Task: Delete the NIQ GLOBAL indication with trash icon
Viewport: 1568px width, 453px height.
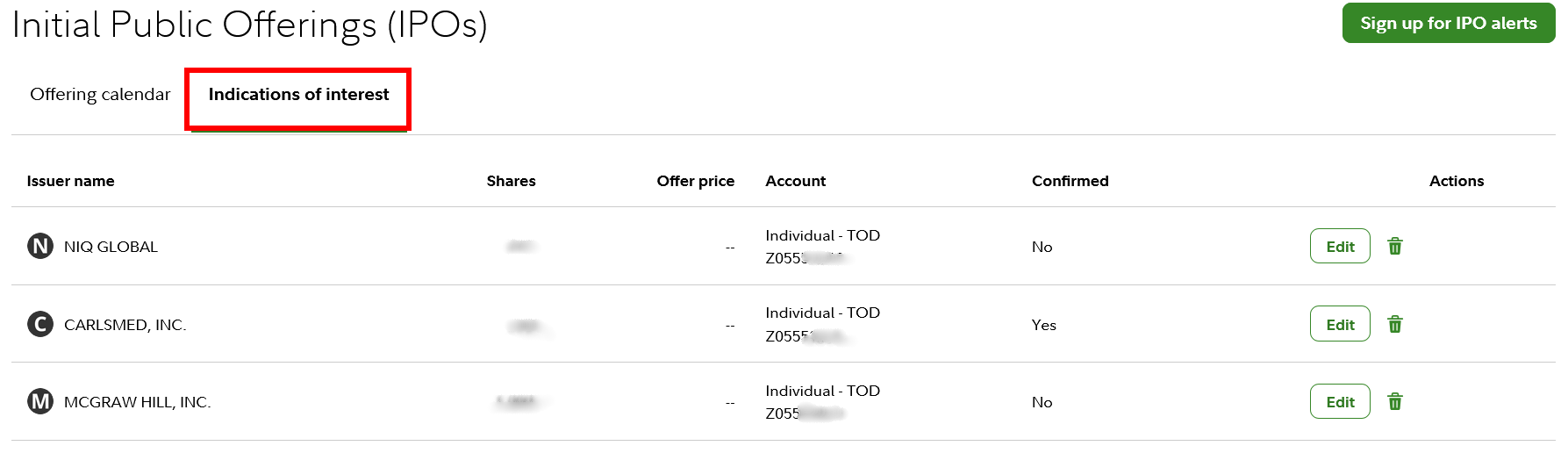Action: coord(1394,246)
